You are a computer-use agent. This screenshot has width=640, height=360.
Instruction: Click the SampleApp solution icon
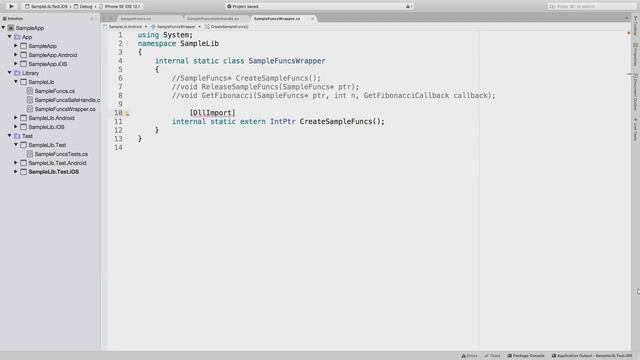[11, 28]
